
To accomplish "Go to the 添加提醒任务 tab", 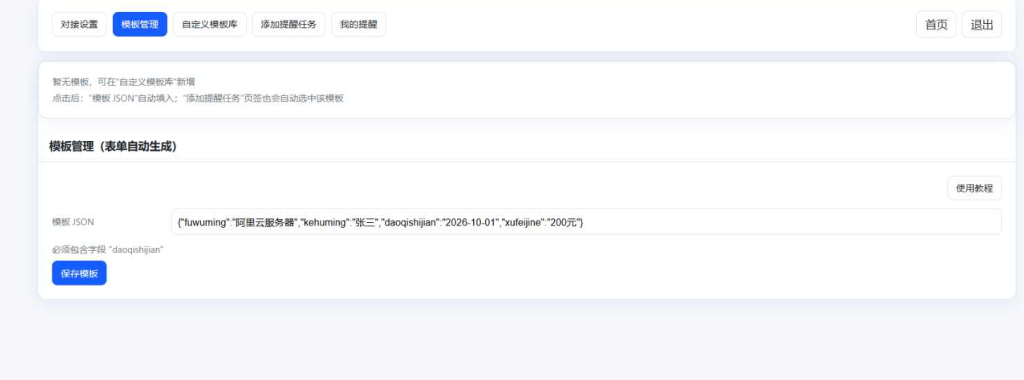I will (289, 25).
